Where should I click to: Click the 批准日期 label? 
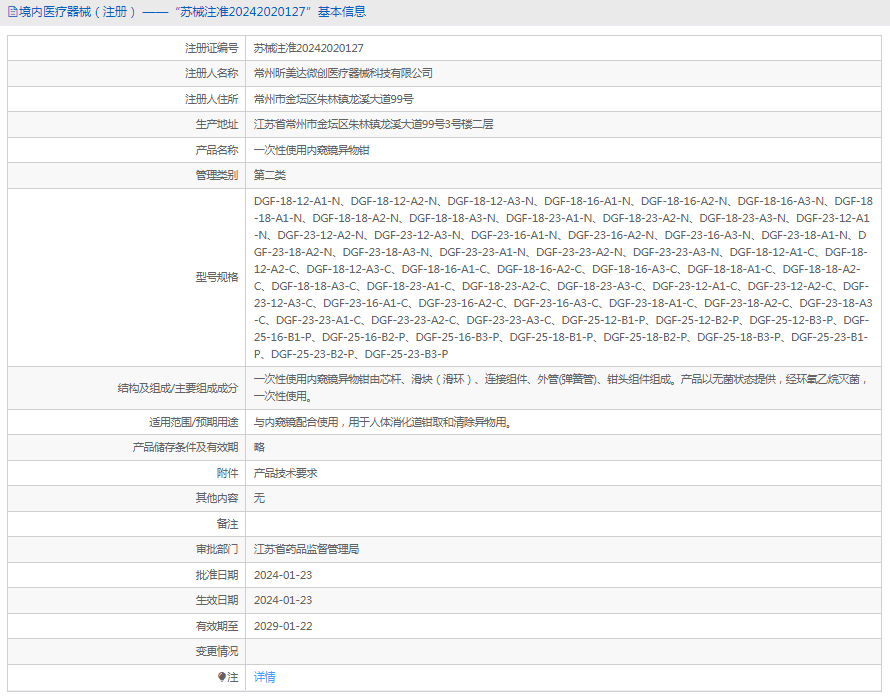click(x=217, y=575)
